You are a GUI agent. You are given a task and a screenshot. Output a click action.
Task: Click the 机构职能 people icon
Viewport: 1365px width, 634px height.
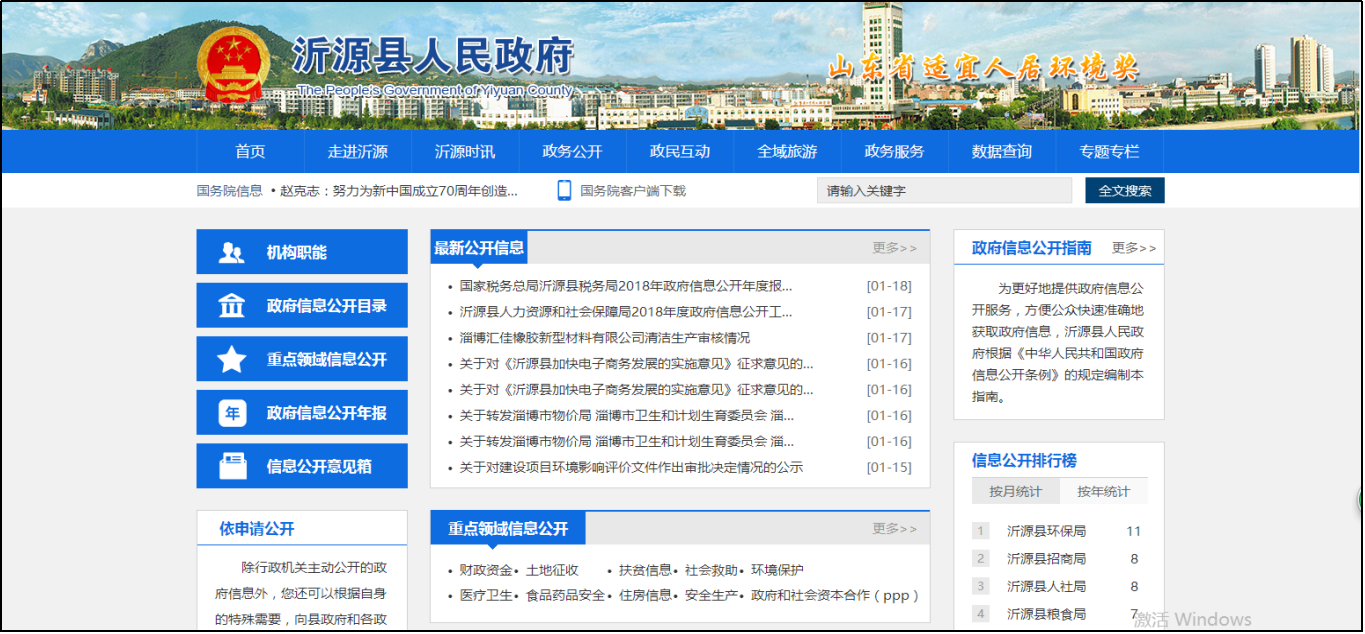232,253
